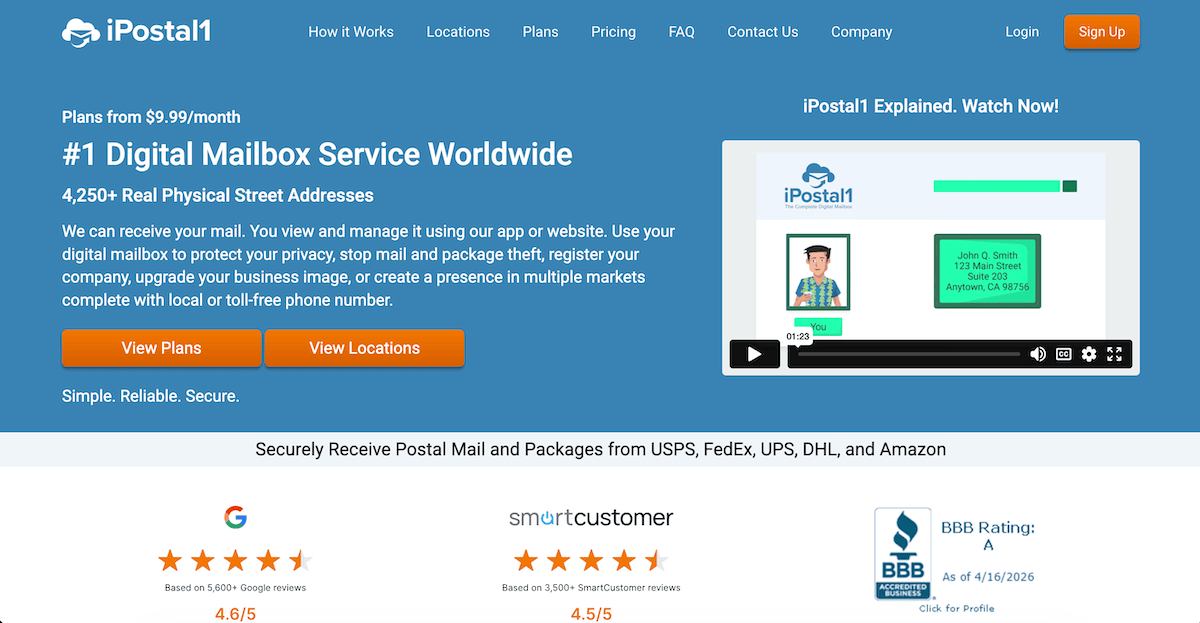Open the video settings gear

tap(1089, 354)
